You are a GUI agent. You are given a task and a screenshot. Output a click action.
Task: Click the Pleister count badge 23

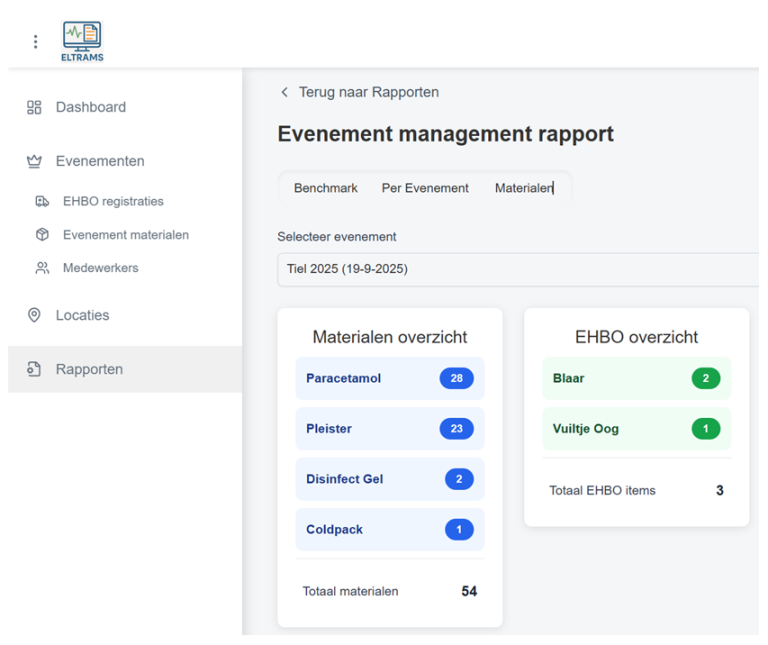[456, 429]
